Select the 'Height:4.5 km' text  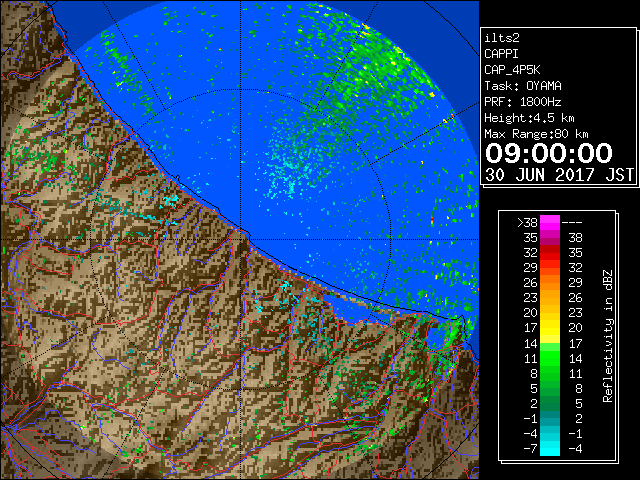pos(529,118)
